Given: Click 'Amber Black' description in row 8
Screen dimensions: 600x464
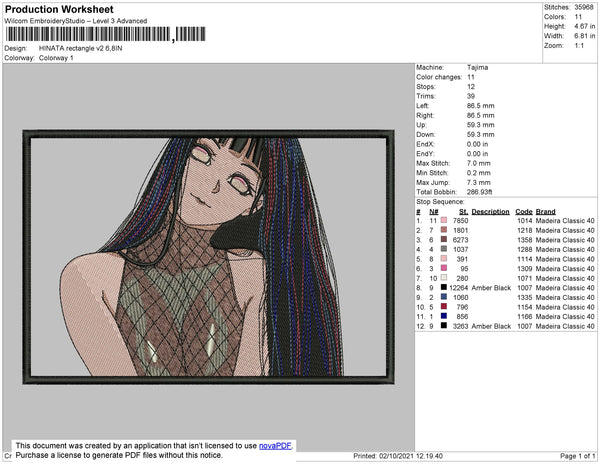Looking at the screenshot, I should [x=491, y=288].
